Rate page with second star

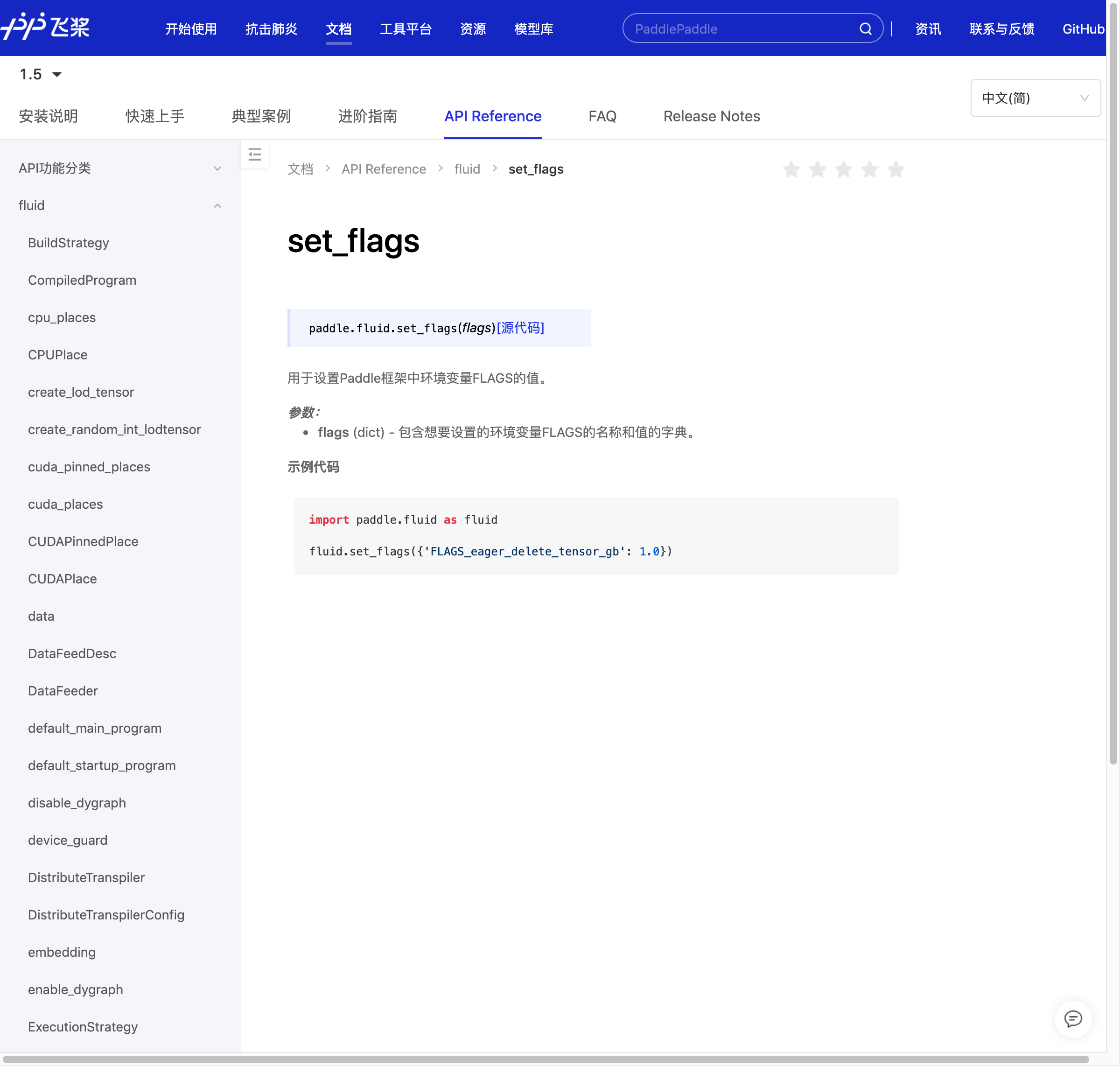817,169
